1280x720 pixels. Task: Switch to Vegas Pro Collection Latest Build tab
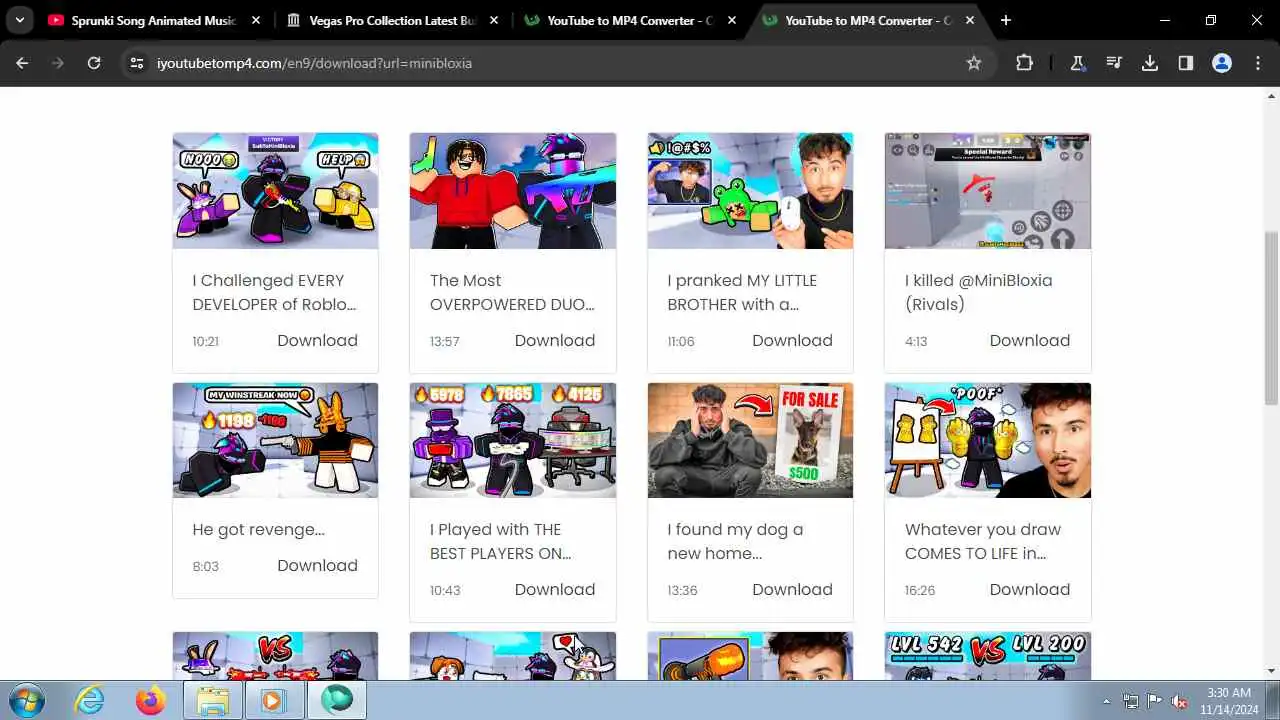(392, 20)
